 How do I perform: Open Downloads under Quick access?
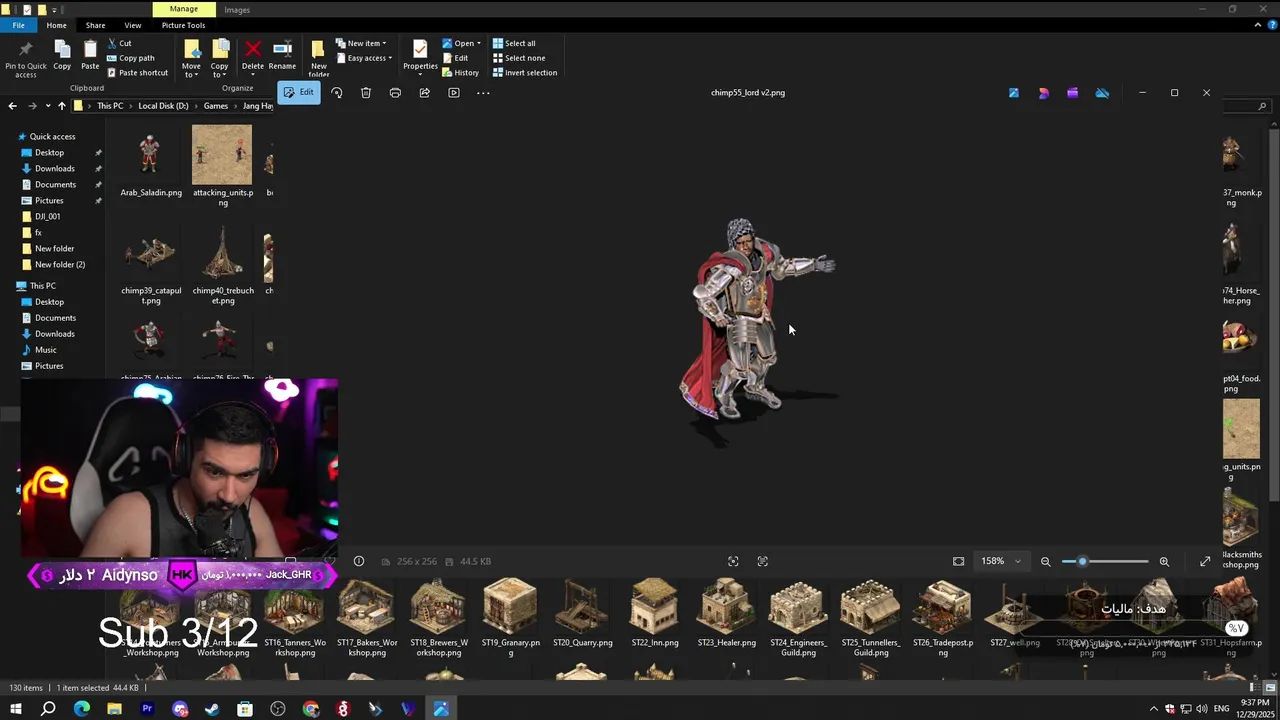coord(55,169)
